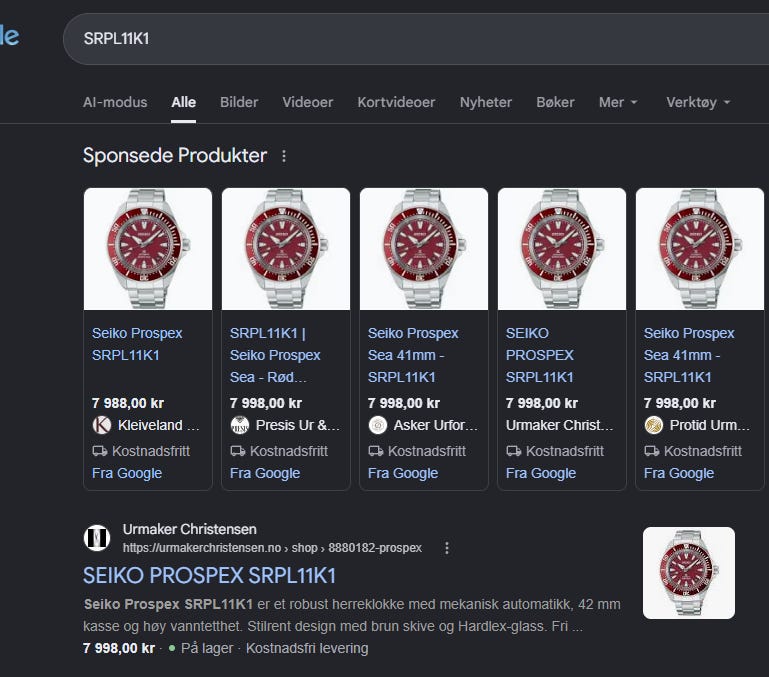This screenshot has width=769, height=677.
Task: Click the Protid Urm store logo
Action: point(654,425)
